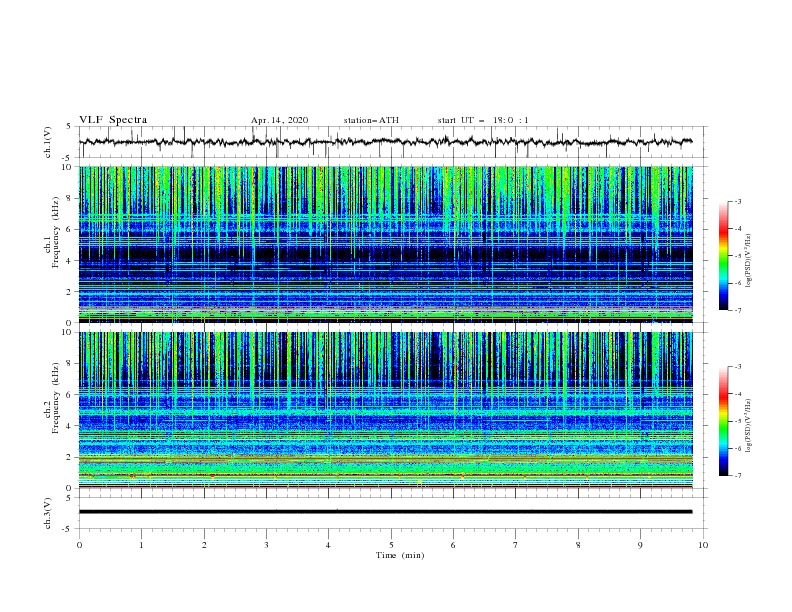Click the ch.2 frequency axis "4" tick label
Screen dimensions: 792x612
71,426
